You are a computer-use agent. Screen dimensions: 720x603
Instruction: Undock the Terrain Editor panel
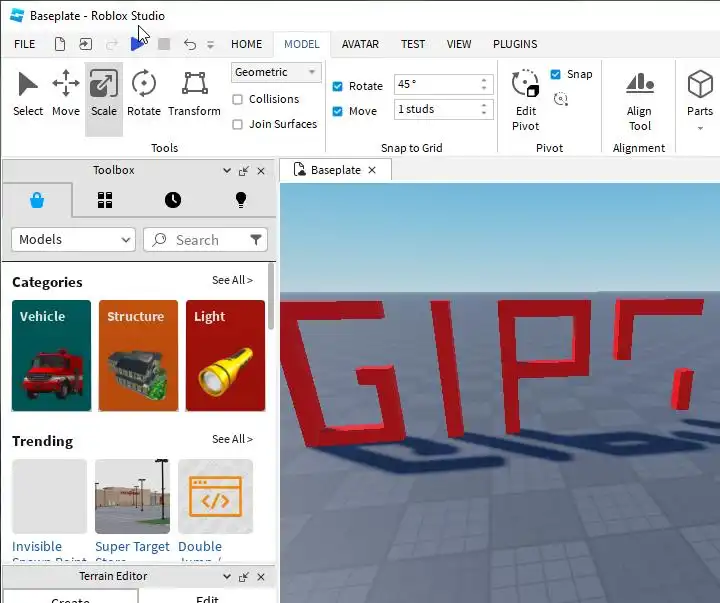[244, 577]
